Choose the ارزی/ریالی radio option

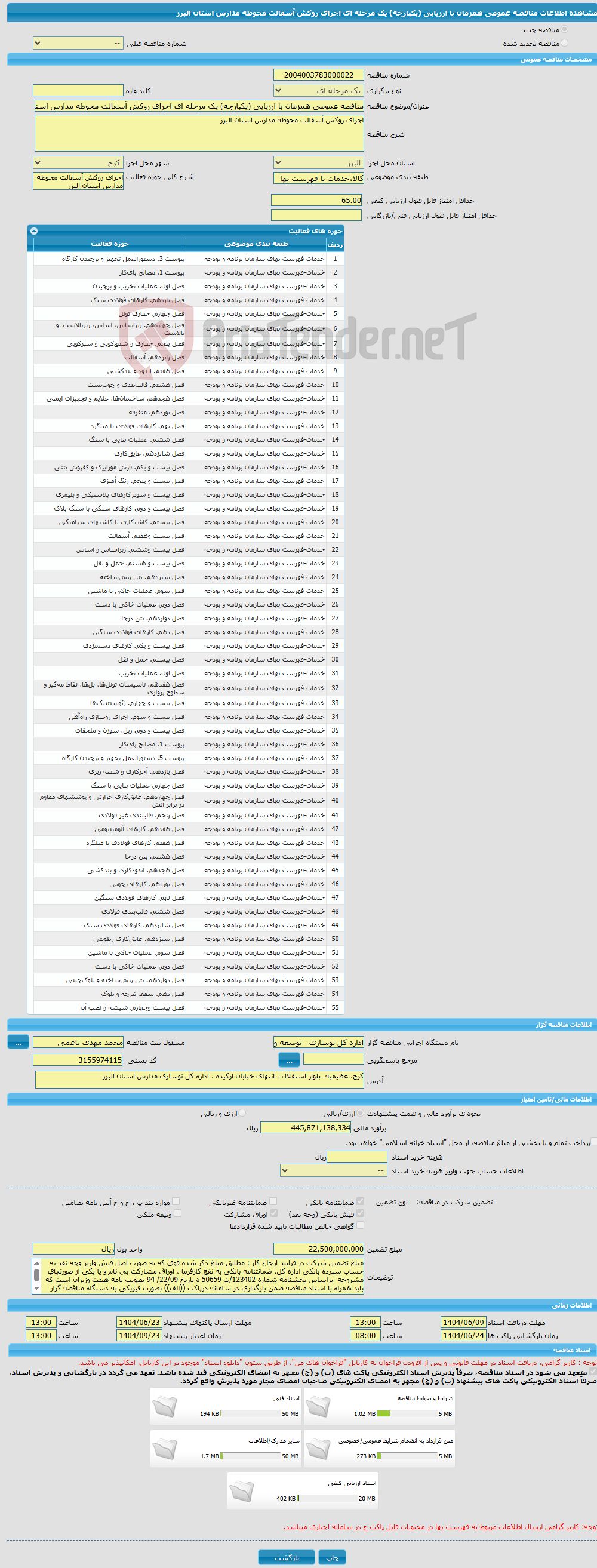(x=361, y=1112)
